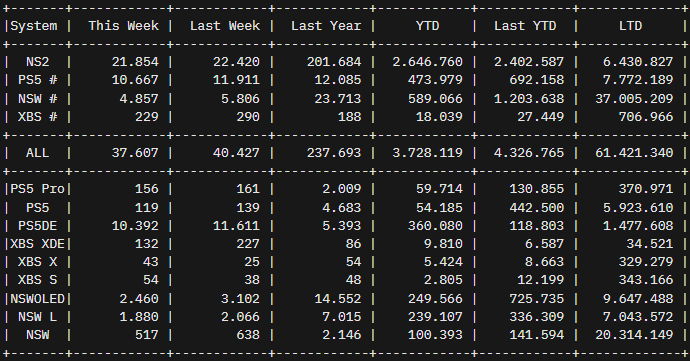Select XBS # LTD value 706.966
The height and width of the screenshot is (361, 690).
click(x=646, y=117)
